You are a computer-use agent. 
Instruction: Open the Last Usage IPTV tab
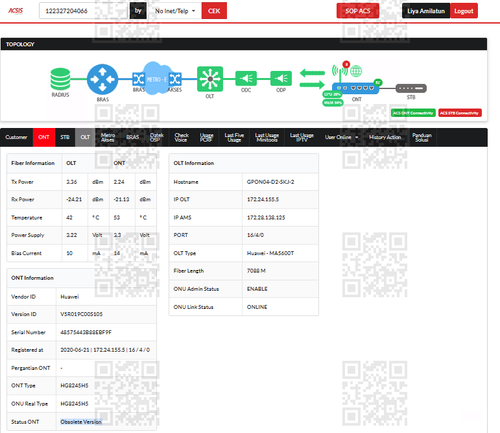pyautogui.click(x=302, y=137)
